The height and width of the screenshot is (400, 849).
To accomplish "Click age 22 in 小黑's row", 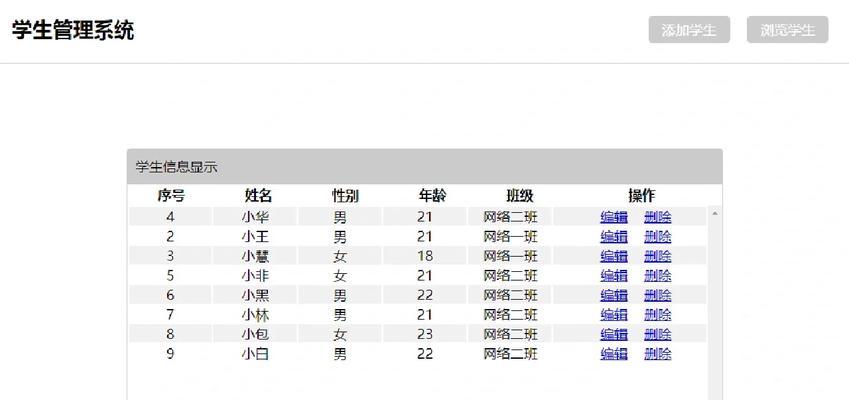I will click(x=425, y=295).
